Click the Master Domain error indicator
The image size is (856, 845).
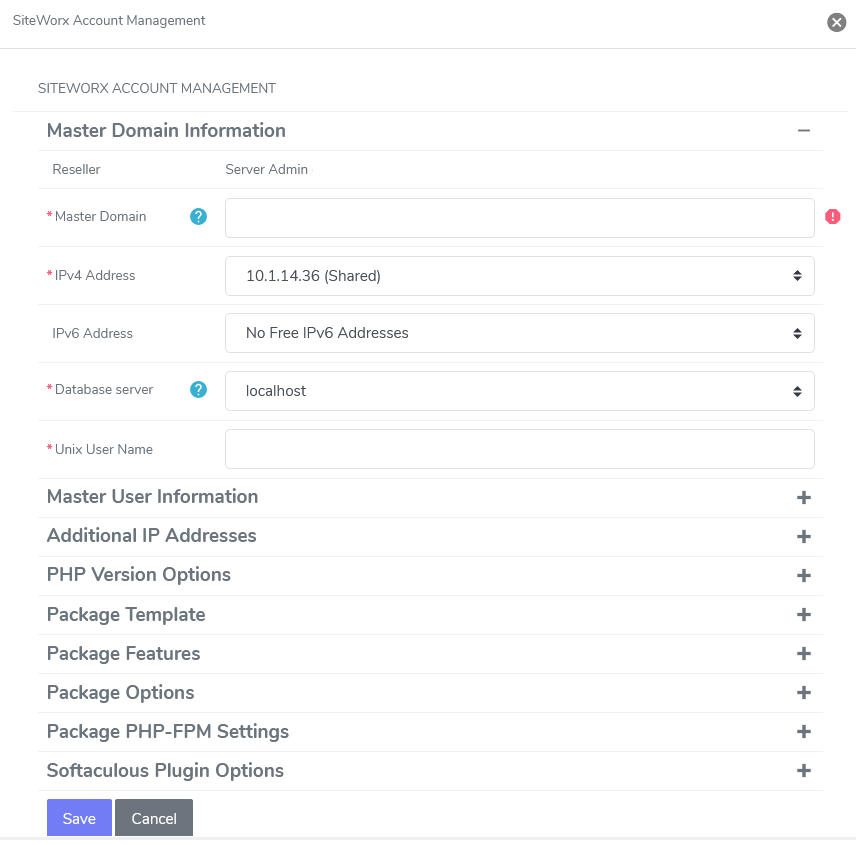(833, 216)
